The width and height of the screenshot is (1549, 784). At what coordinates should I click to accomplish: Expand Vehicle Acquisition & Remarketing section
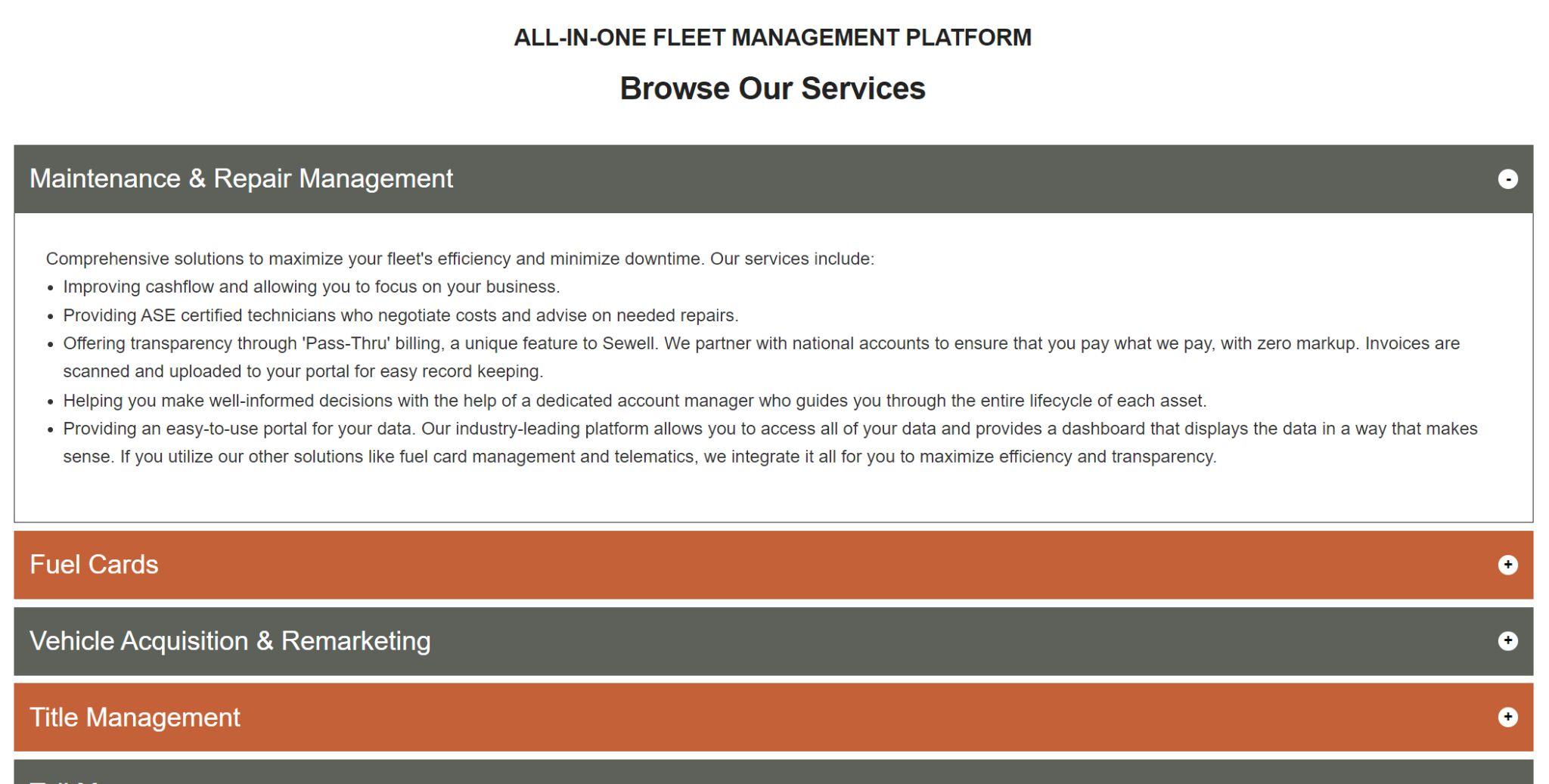(756, 641)
